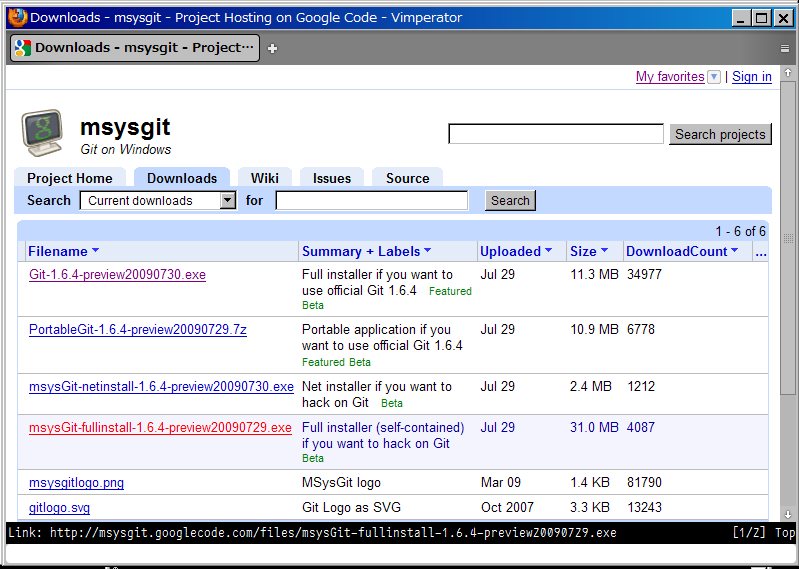Click the 34977 download count cell
Image resolution: width=799 pixels, height=569 pixels.
coord(644,275)
